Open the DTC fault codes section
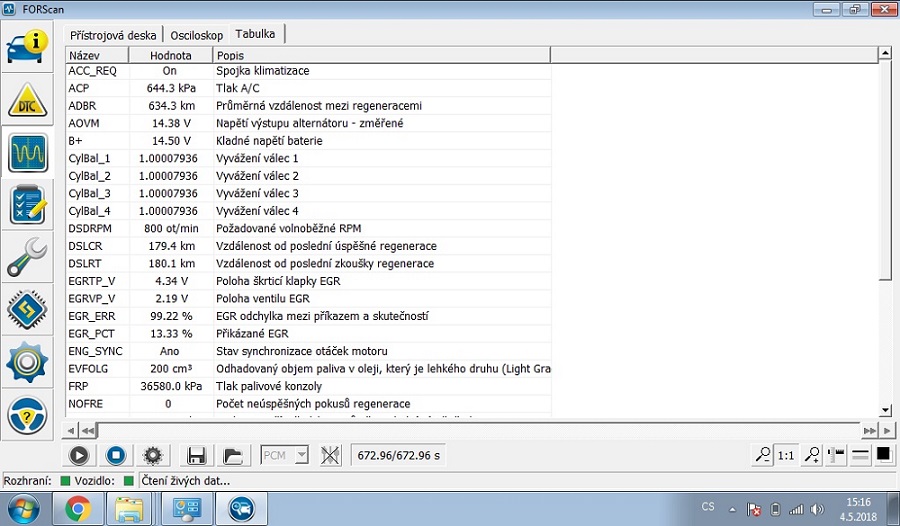 (29, 100)
